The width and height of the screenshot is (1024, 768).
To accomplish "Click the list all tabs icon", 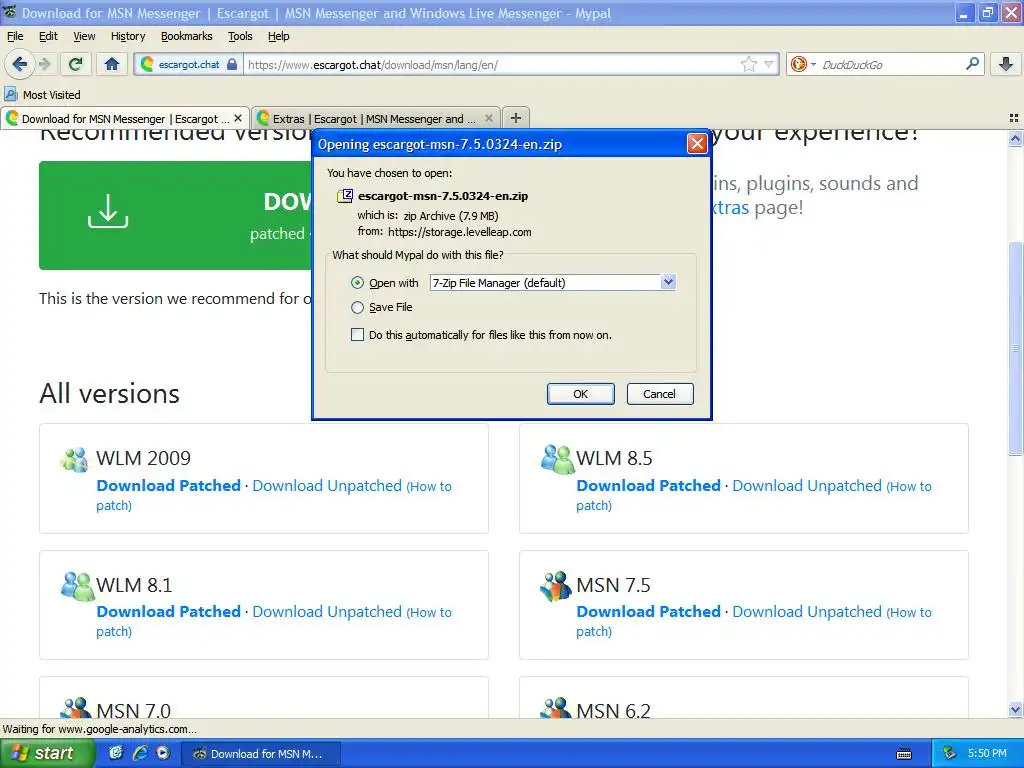I will [x=1014, y=118].
